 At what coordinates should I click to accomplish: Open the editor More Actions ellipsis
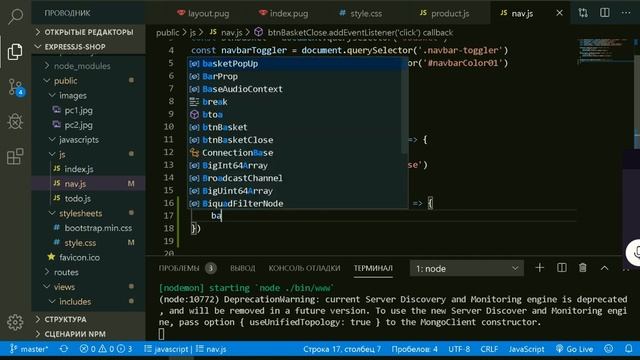pos(626,13)
